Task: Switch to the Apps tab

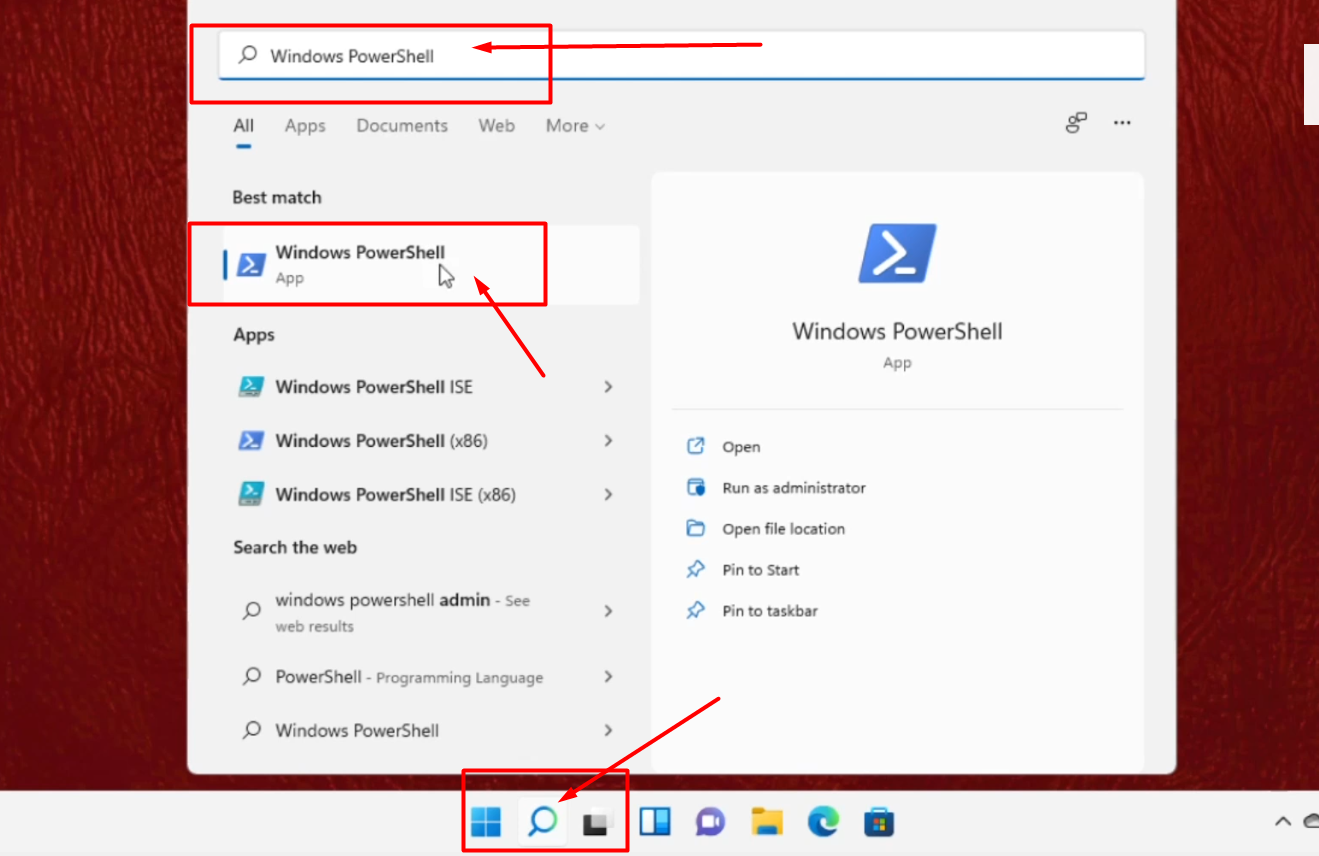Action: pos(305,126)
